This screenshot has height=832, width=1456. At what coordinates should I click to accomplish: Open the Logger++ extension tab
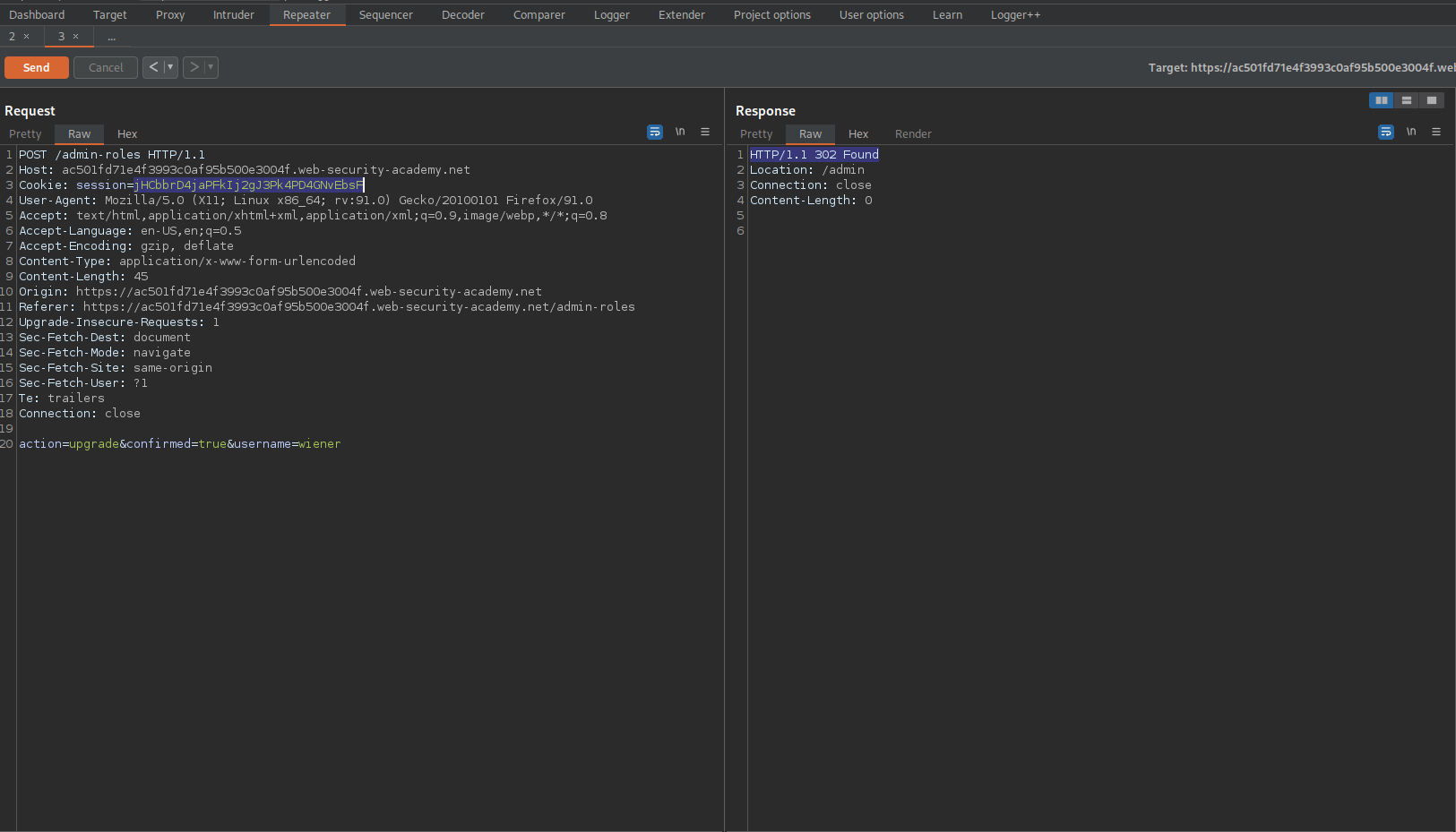(x=1016, y=14)
